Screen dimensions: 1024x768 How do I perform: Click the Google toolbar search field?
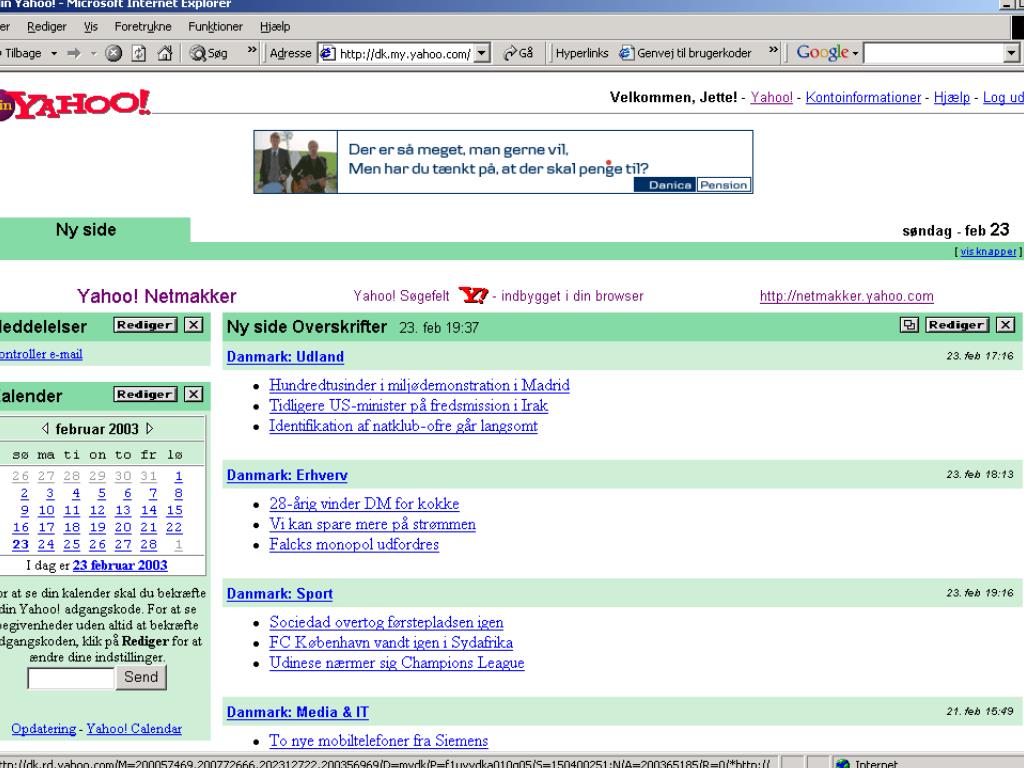(x=934, y=53)
